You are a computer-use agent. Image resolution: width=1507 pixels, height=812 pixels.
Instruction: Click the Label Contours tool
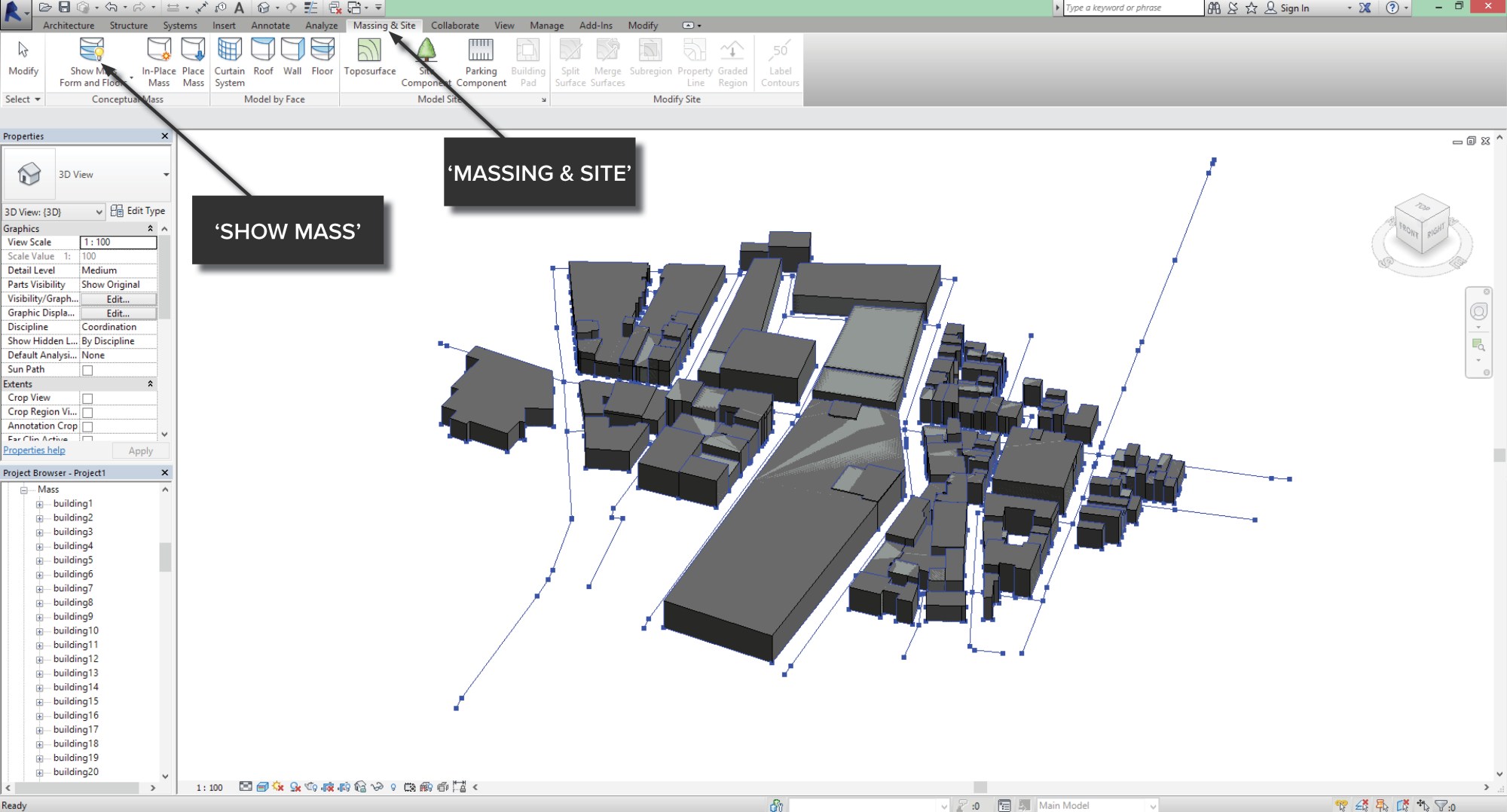[x=779, y=60]
